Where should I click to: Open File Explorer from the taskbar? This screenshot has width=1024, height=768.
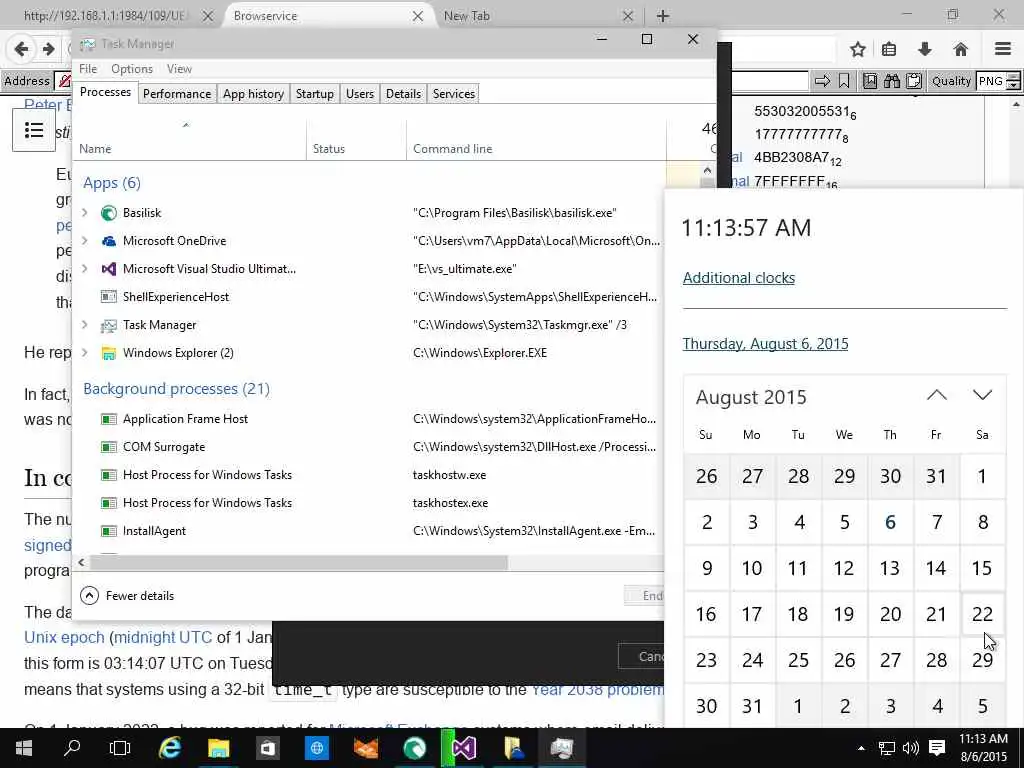[219, 748]
